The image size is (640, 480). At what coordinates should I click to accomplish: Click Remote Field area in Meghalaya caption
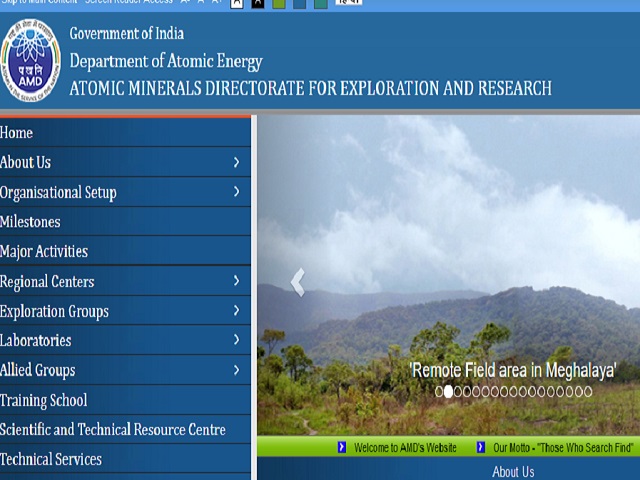point(513,371)
